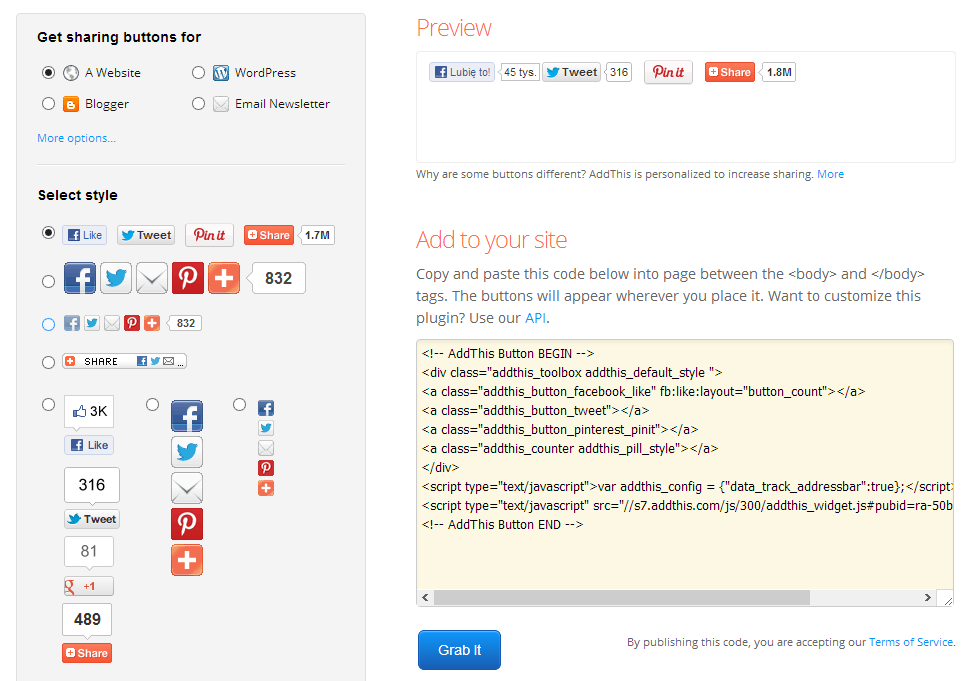Click the orange Blogger logo icon
Image resolution: width=967 pixels, height=681 pixels.
pos(71,104)
